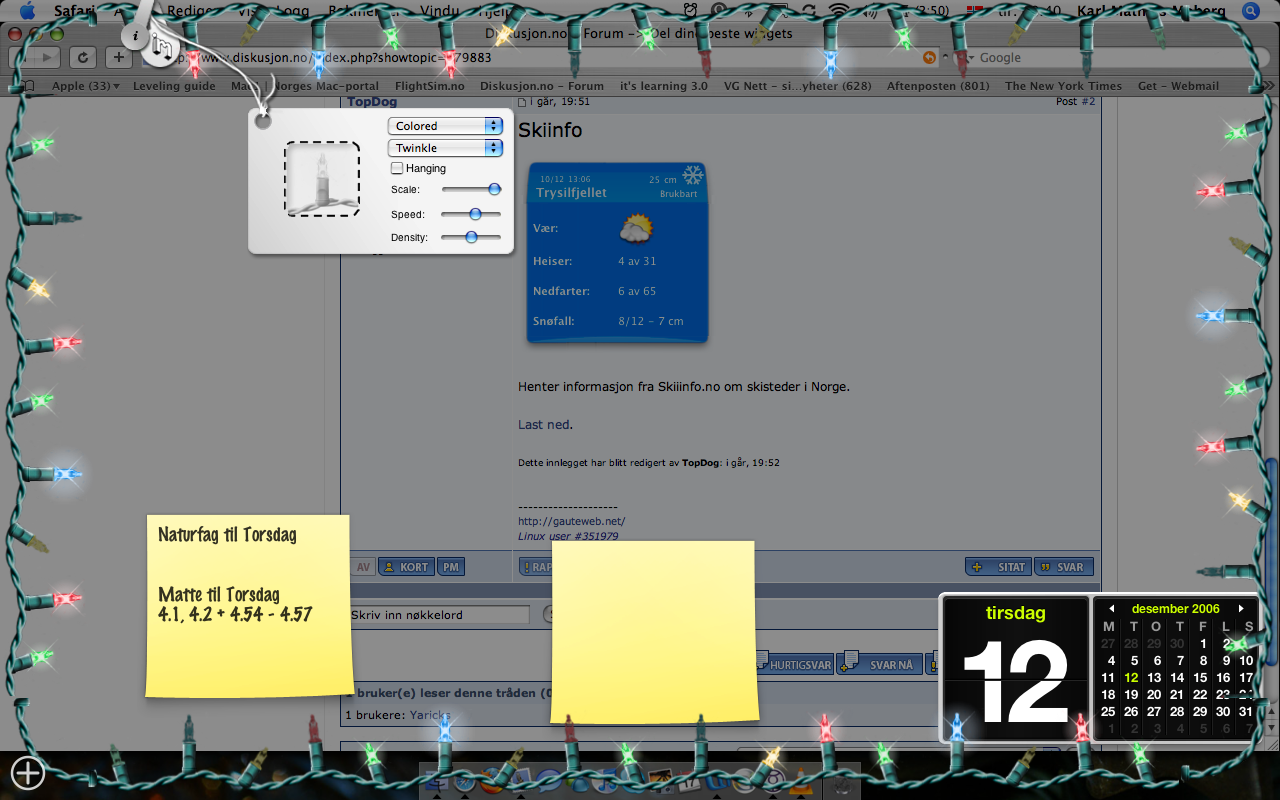Click the Safari reload button
The image size is (1280, 800).
click(x=82, y=58)
